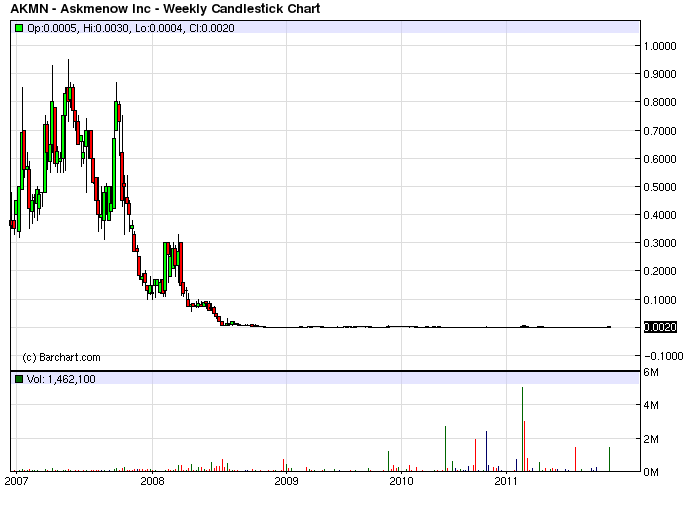Click the 0.2000 price axis label
Screen dimensions: 700x512
click(x=660, y=271)
